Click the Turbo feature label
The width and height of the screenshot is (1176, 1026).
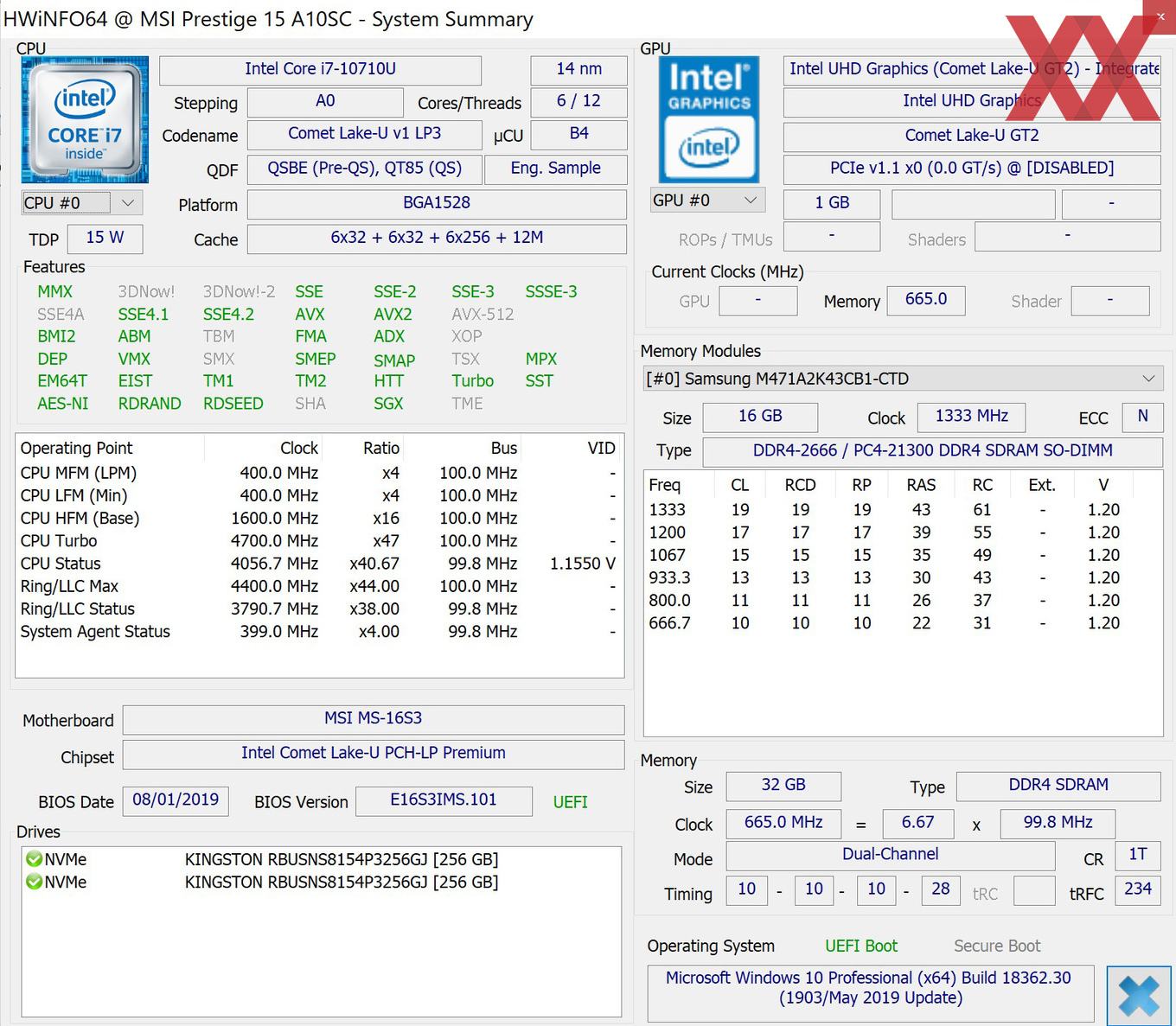point(472,381)
